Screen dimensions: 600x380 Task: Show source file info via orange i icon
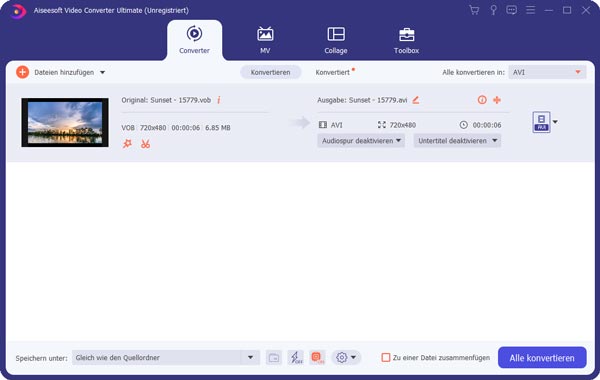pos(218,100)
